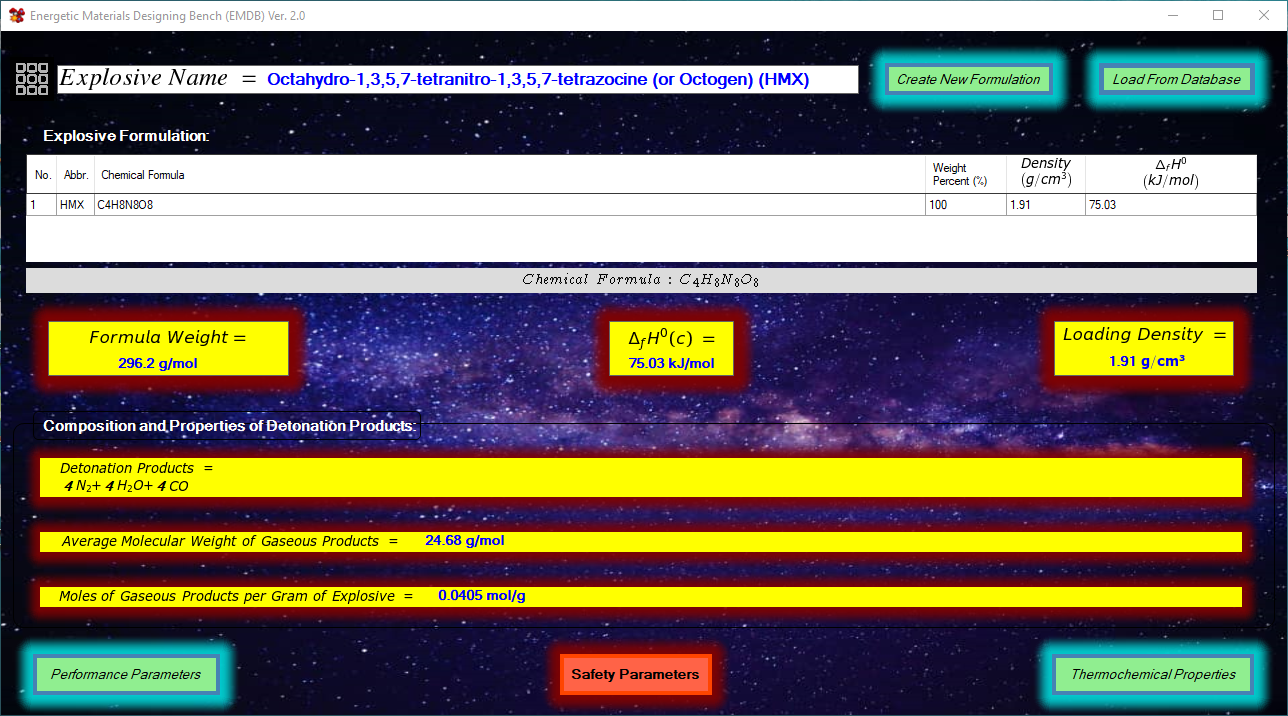1288x716 pixels.
Task: Click the ΔfH0(c) enthalpy panel
Action: [673, 348]
